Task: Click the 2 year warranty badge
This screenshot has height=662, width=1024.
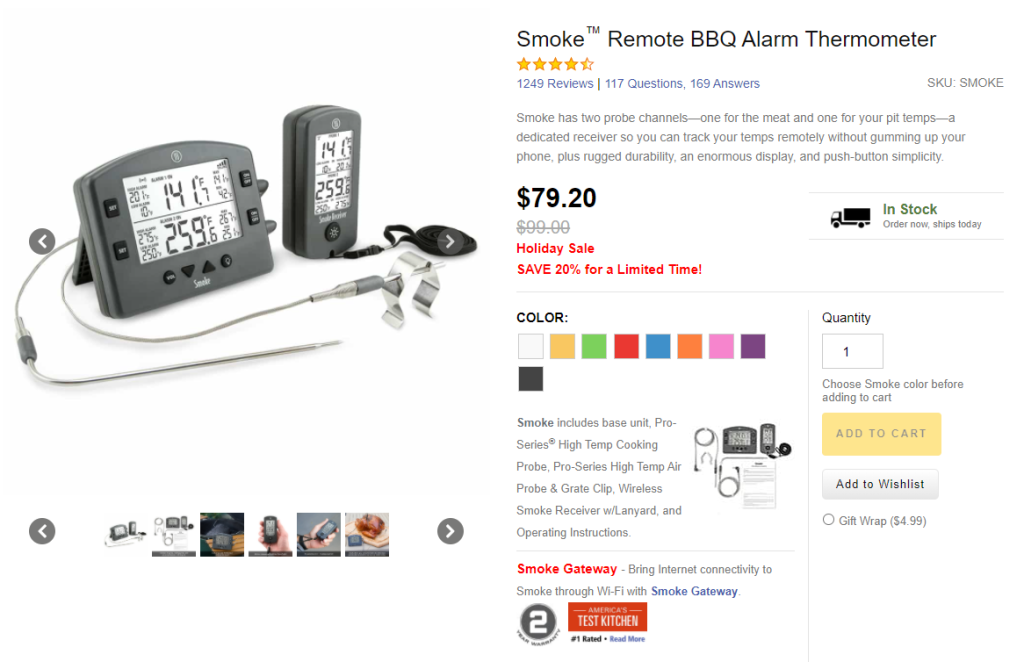Action: (538, 623)
